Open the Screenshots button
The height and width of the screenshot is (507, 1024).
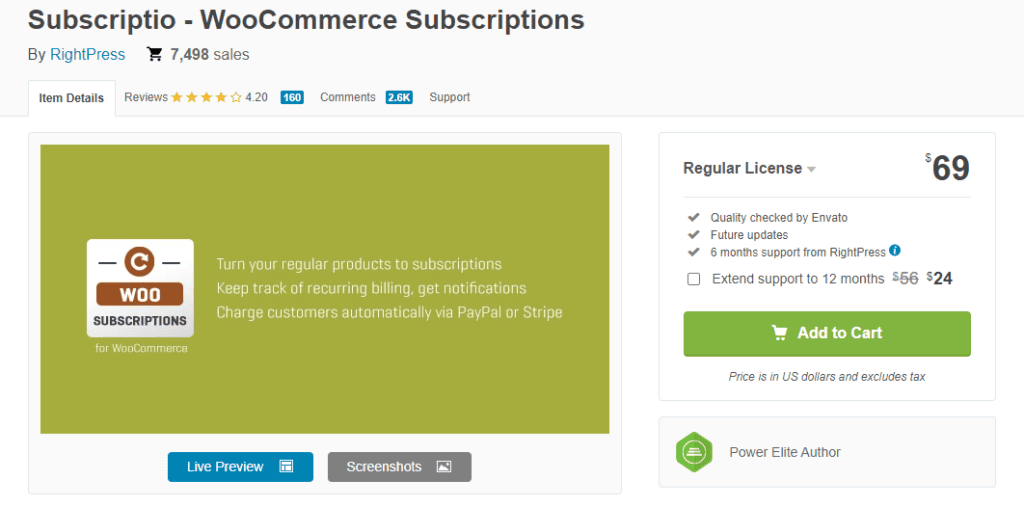399,467
